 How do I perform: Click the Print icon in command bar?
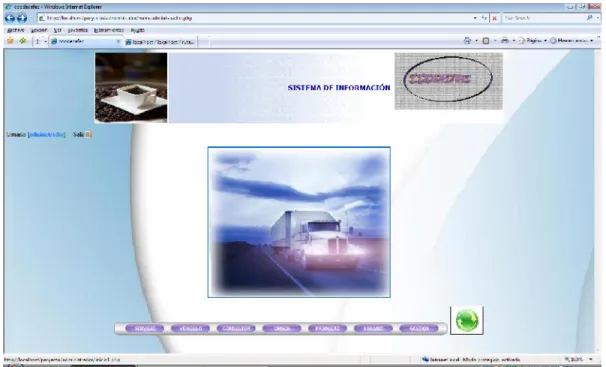[x=505, y=41]
